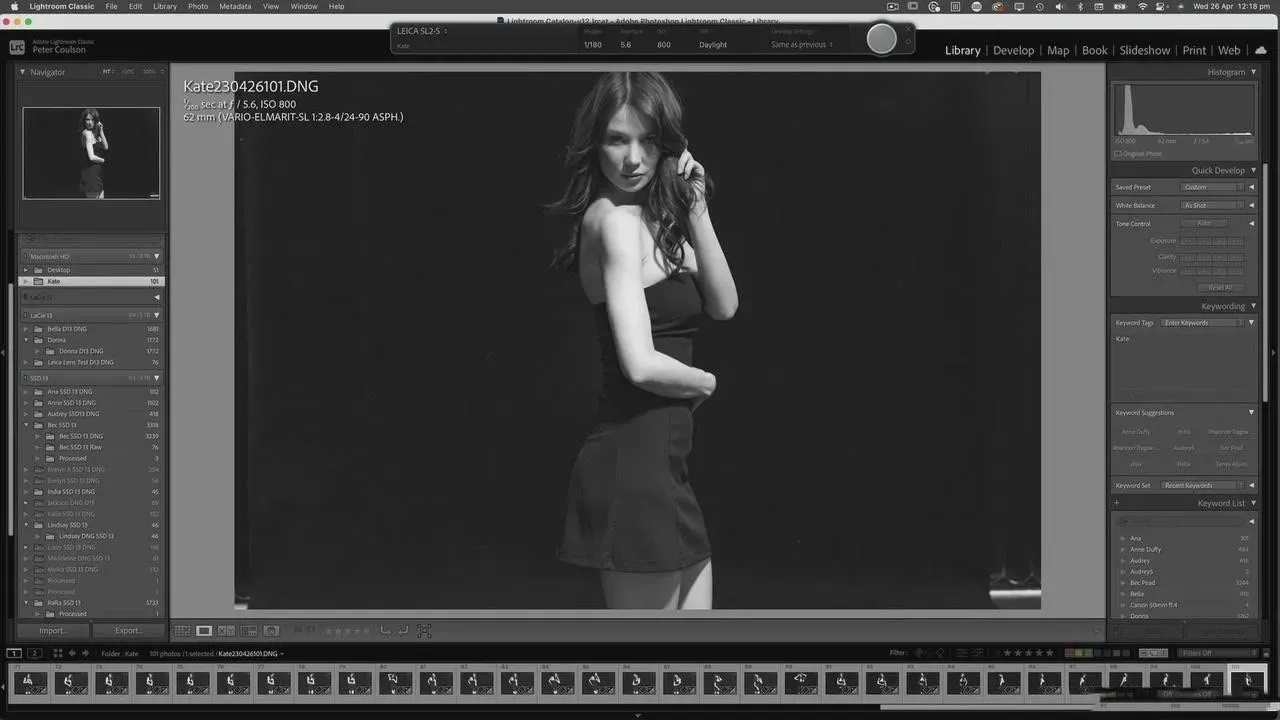Open filmstrip grid shortcut icon
The width and height of the screenshot is (1280, 720).
(56, 653)
